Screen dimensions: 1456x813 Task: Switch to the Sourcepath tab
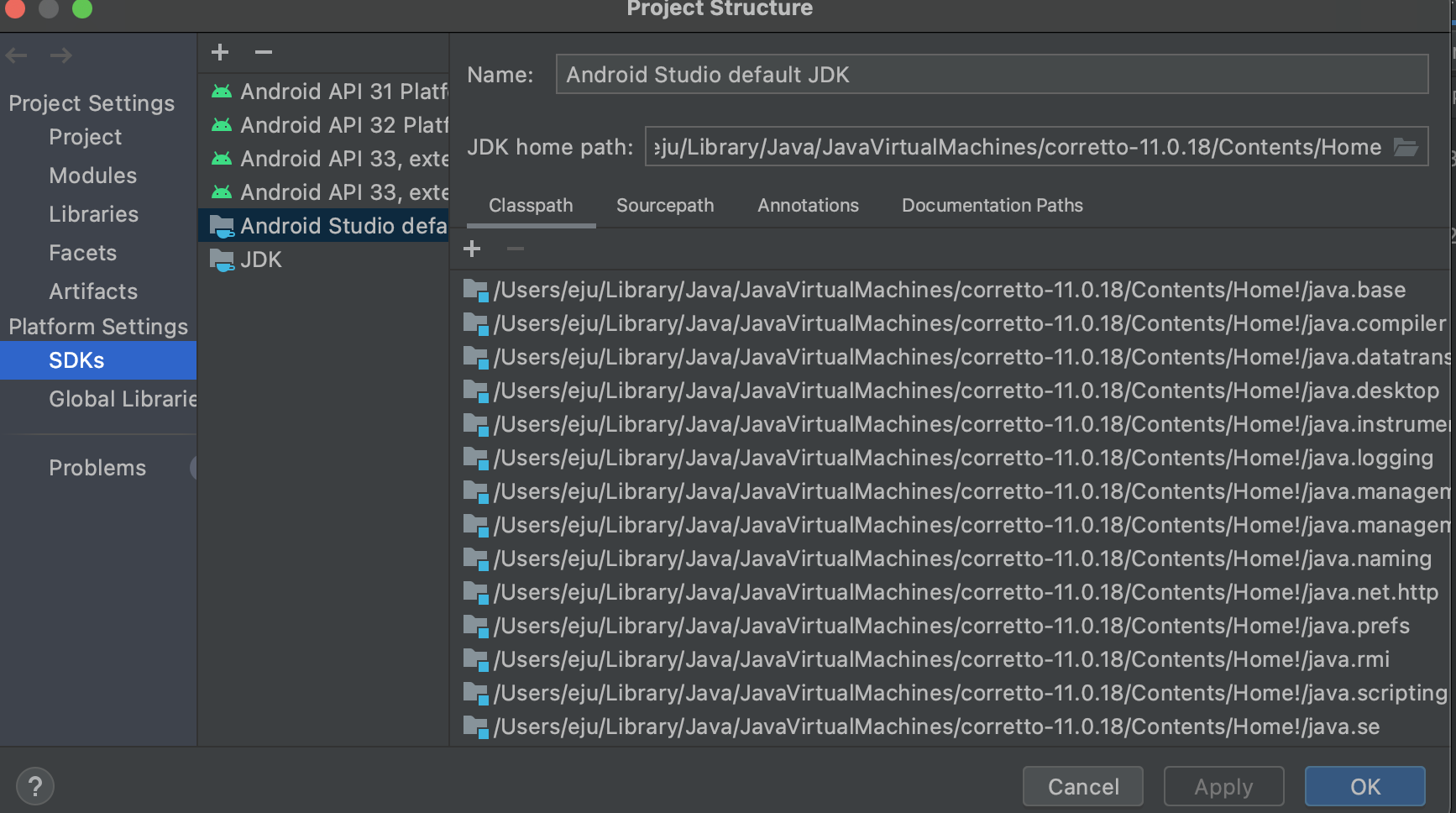point(665,206)
